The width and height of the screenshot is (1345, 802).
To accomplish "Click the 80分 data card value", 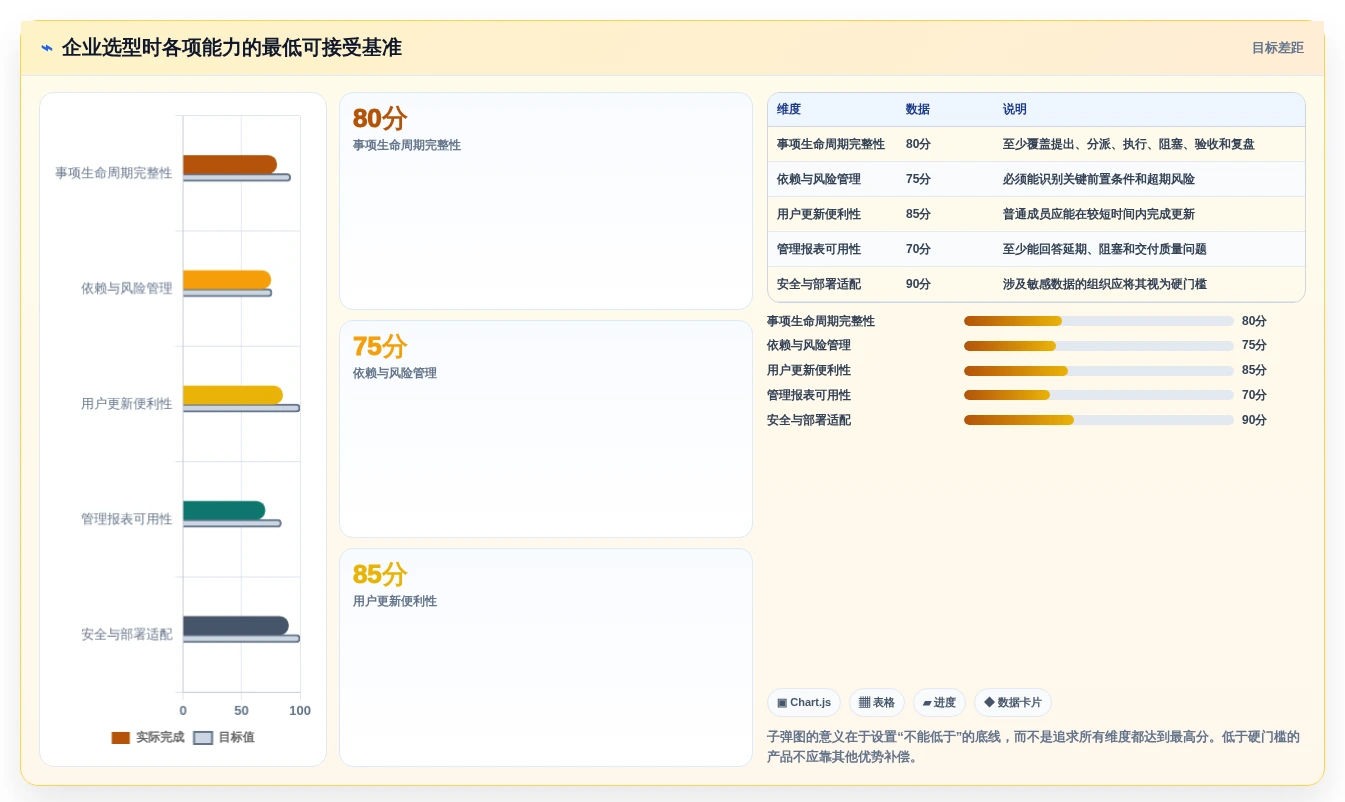I will point(380,118).
